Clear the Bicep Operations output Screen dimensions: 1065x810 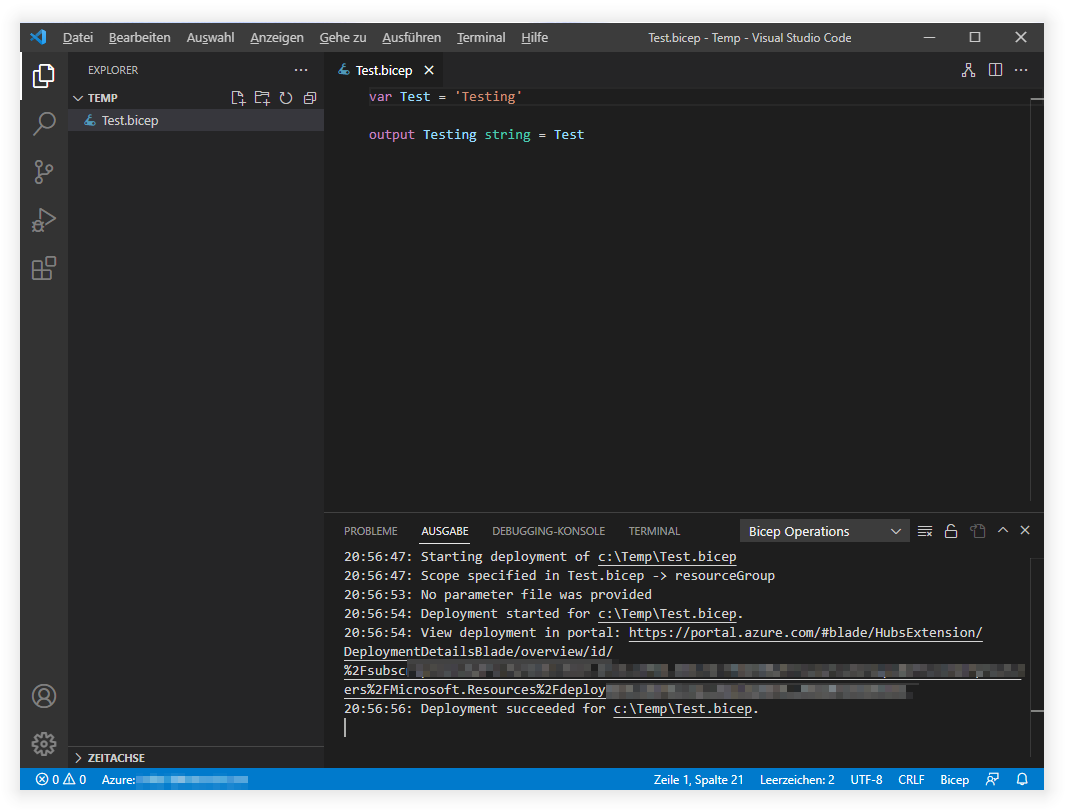click(x=925, y=531)
